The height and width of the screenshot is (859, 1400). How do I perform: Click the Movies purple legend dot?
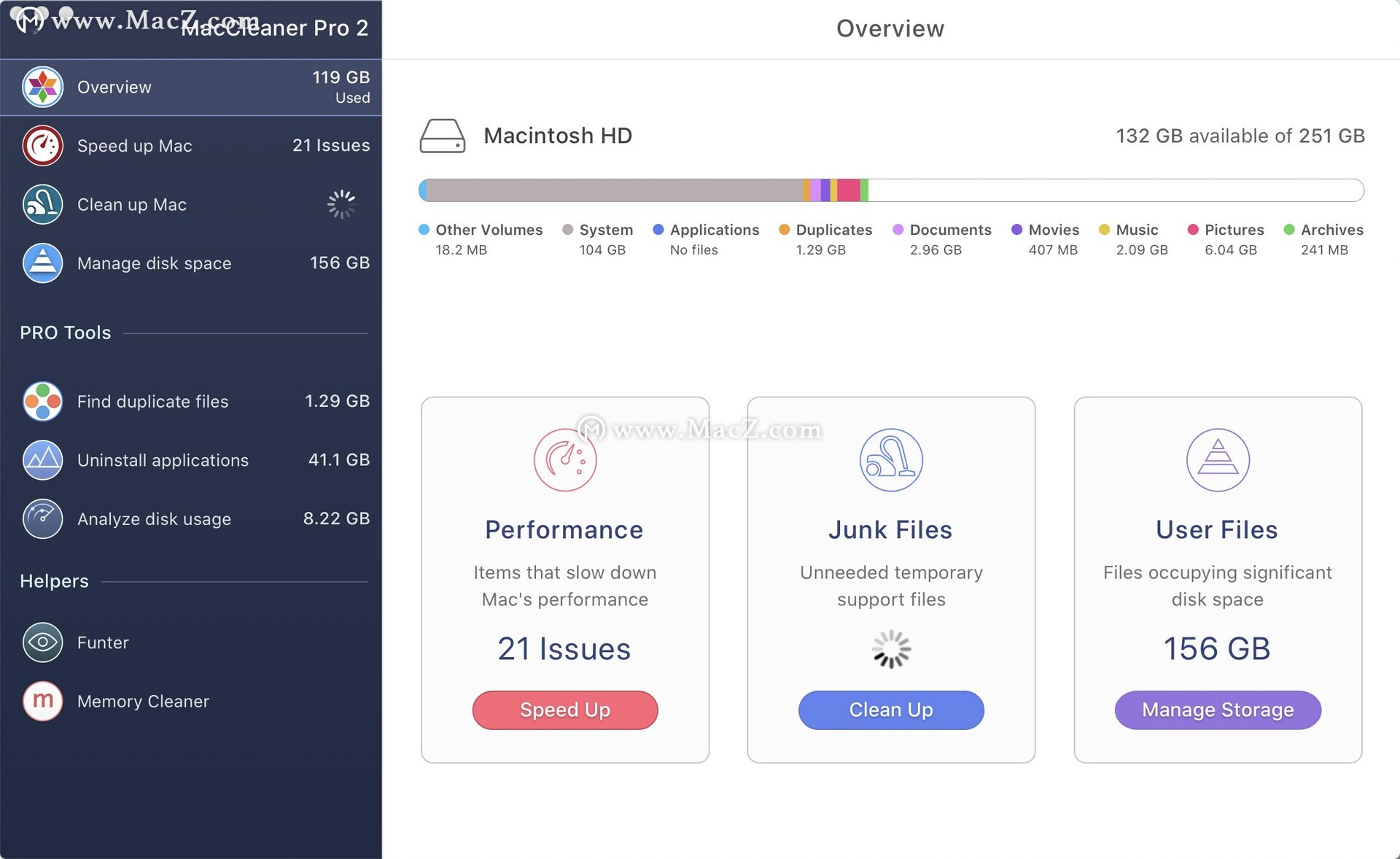[x=1016, y=229]
